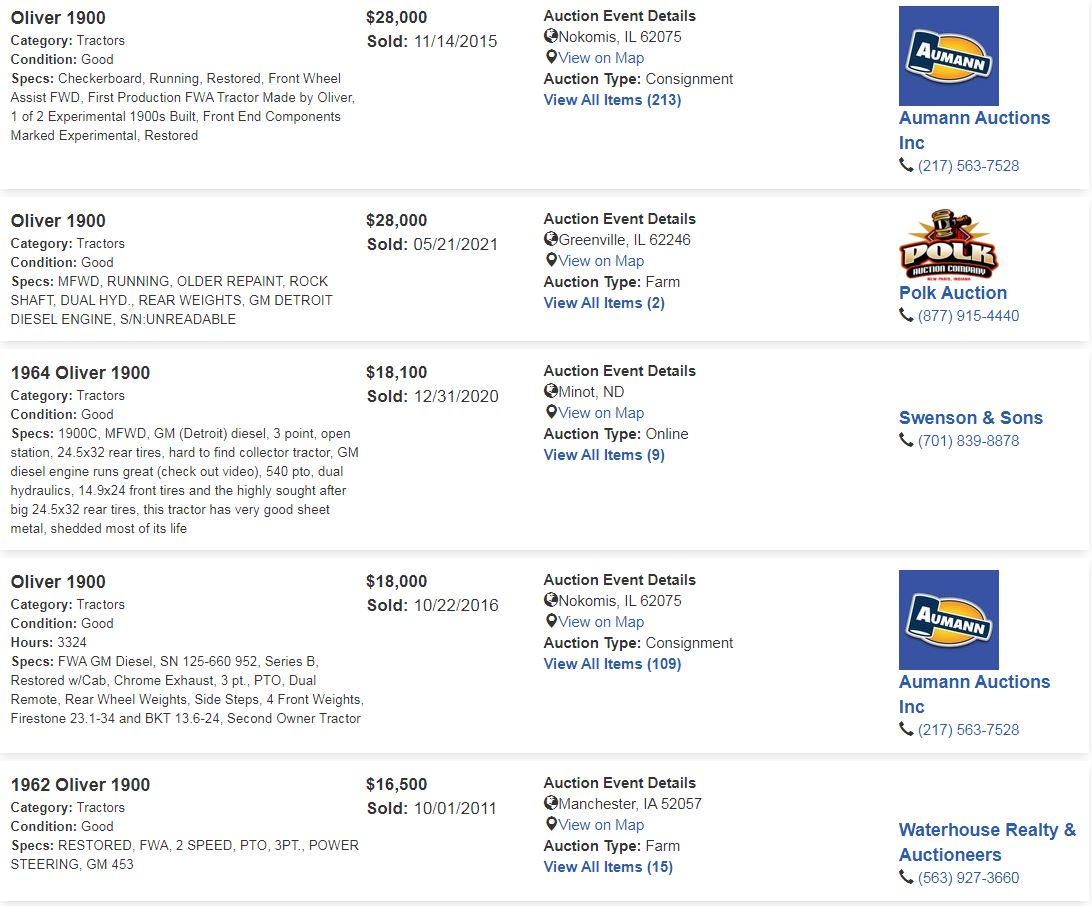This screenshot has height=906, width=1092.
Task: Click map pin icon for Greenville listing
Action: (551, 260)
